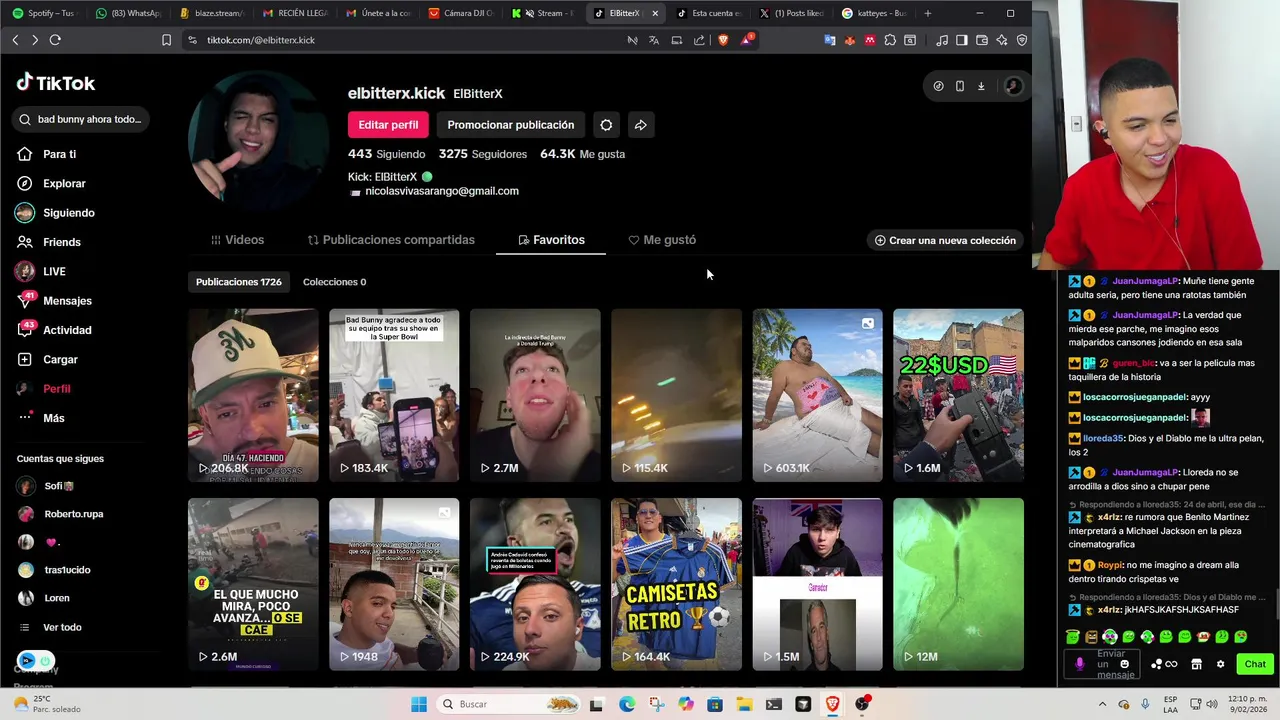Open the Brave playlist music icon
Image resolution: width=1280 pixels, height=720 pixels.
pyautogui.click(x=941, y=40)
